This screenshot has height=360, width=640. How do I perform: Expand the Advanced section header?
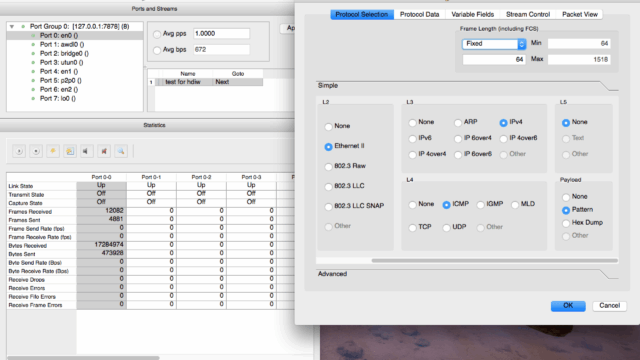point(467,274)
